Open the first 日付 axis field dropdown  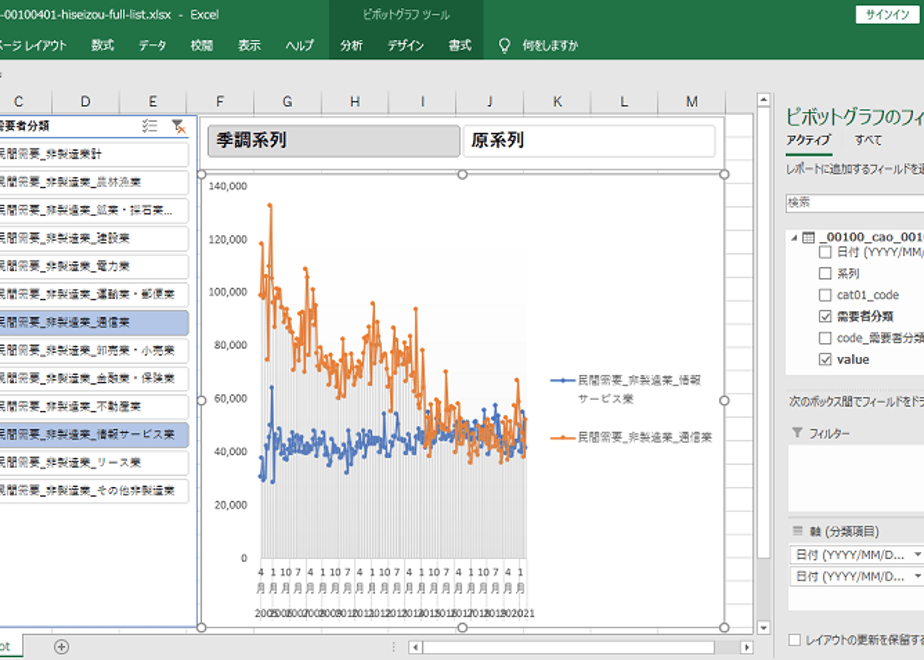point(917,555)
